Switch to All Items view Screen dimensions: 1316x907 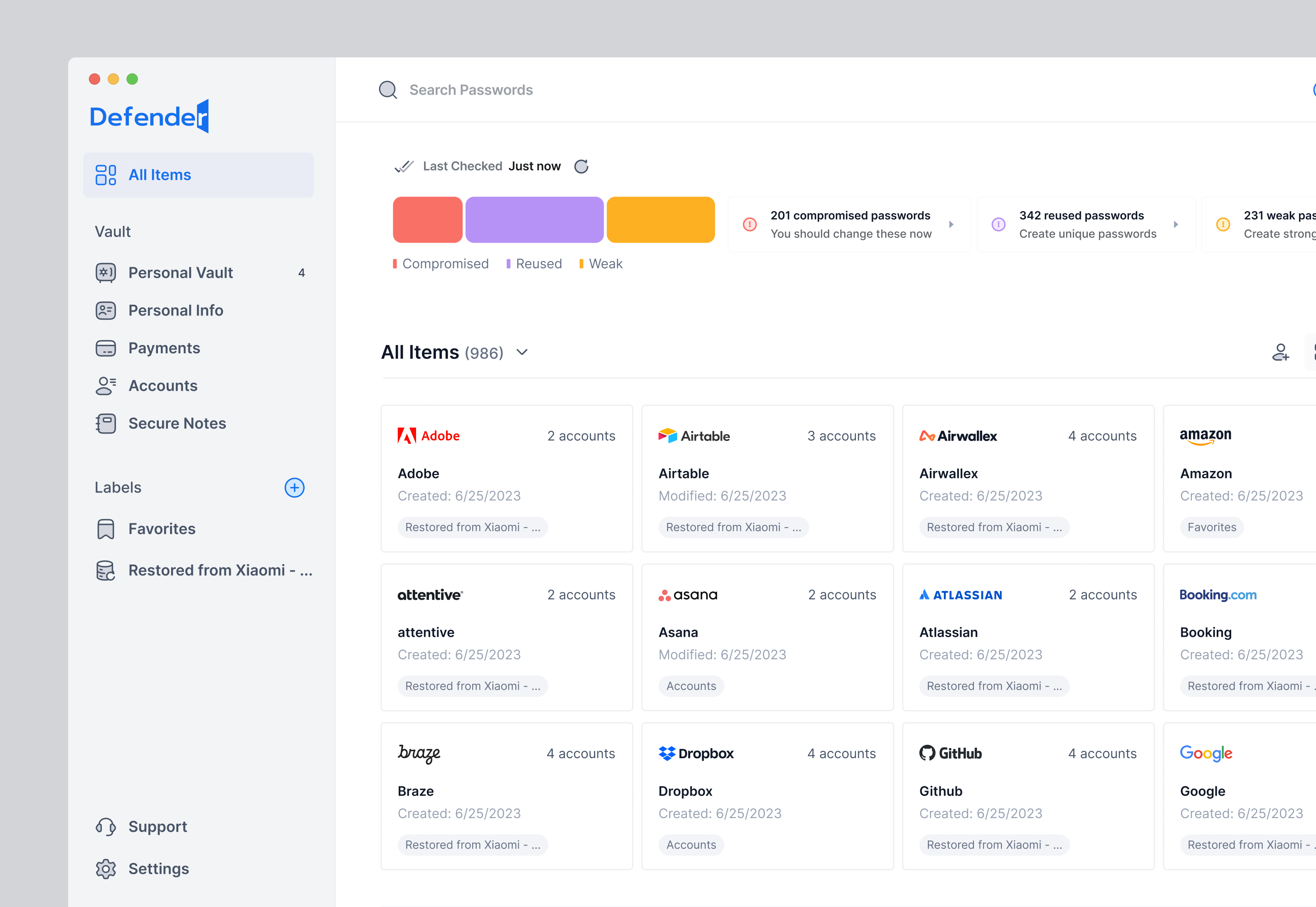[159, 175]
